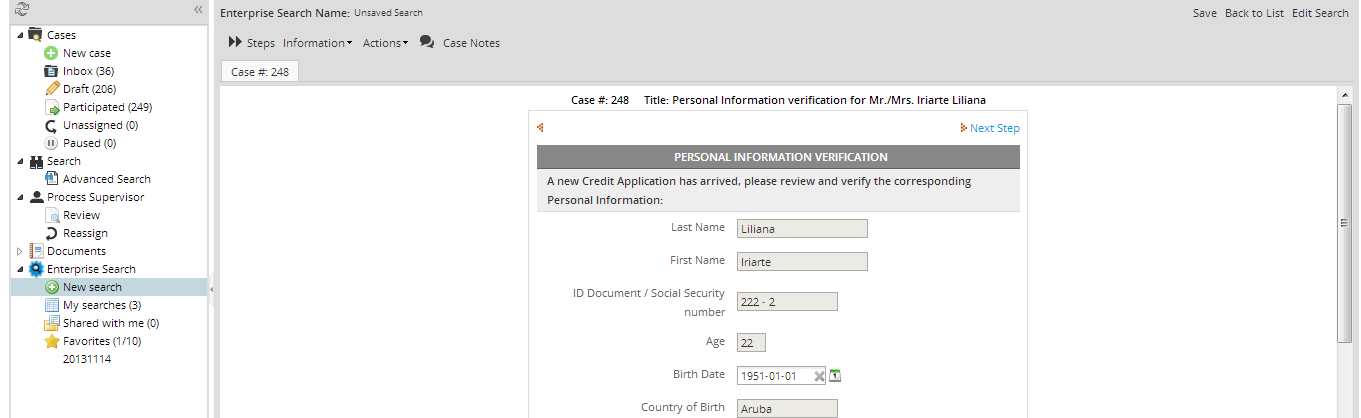1361x418 pixels.
Task: Collapse sidebar with the double chevron icon
Action: coord(198,9)
